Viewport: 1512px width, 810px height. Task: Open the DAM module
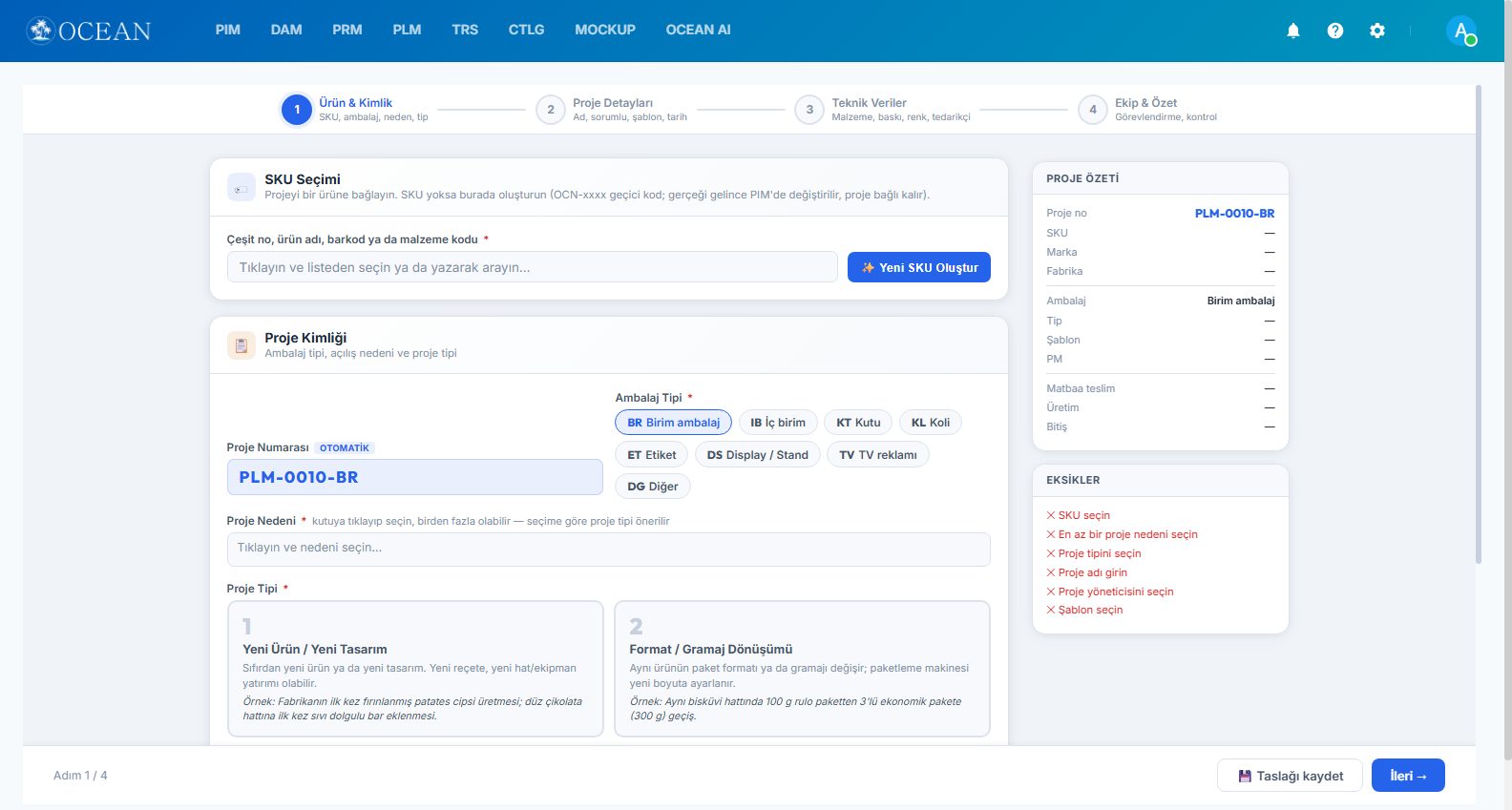[x=286, y=30]
